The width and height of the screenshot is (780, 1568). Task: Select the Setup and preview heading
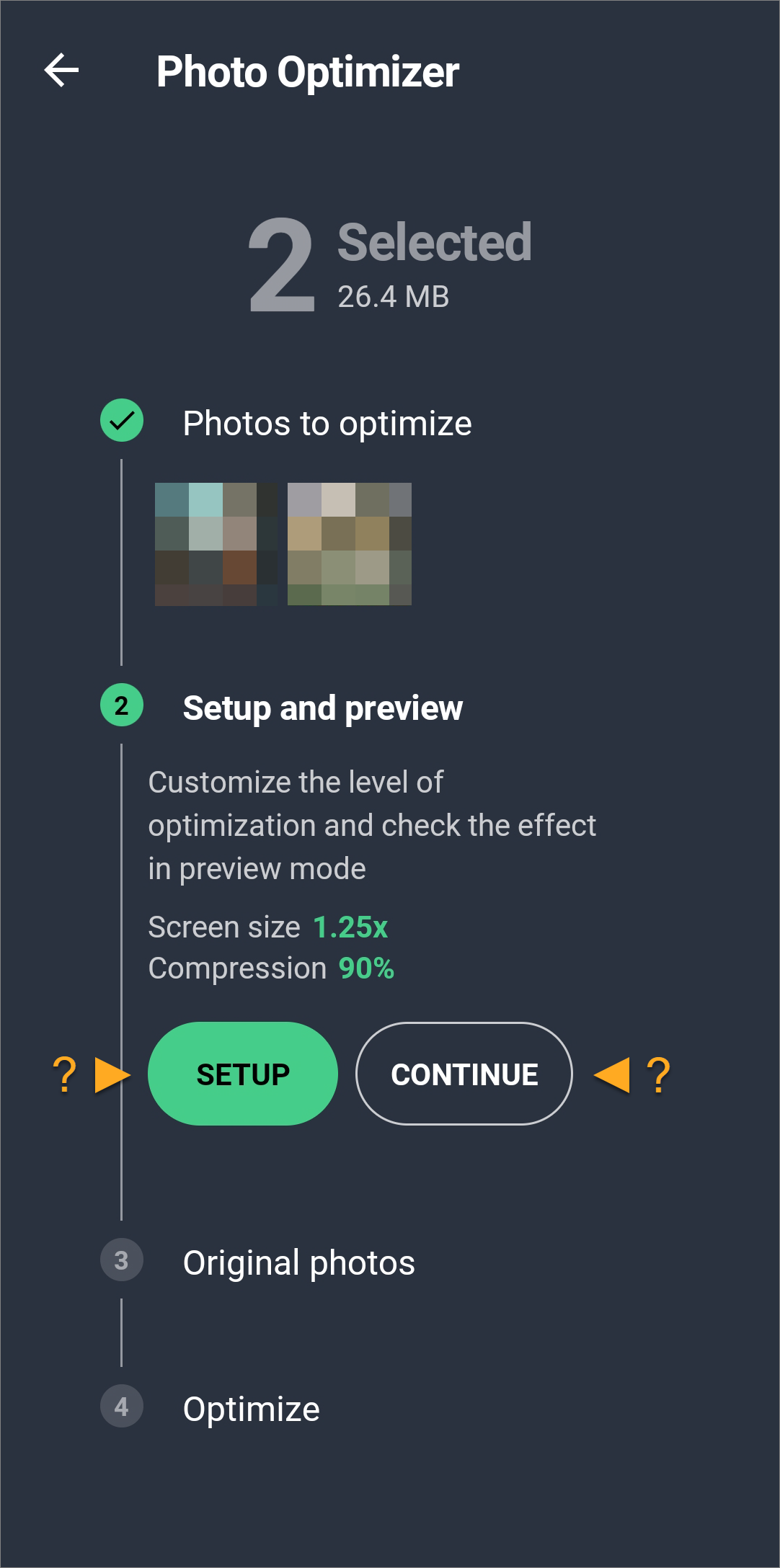click(x=322, y=708)
